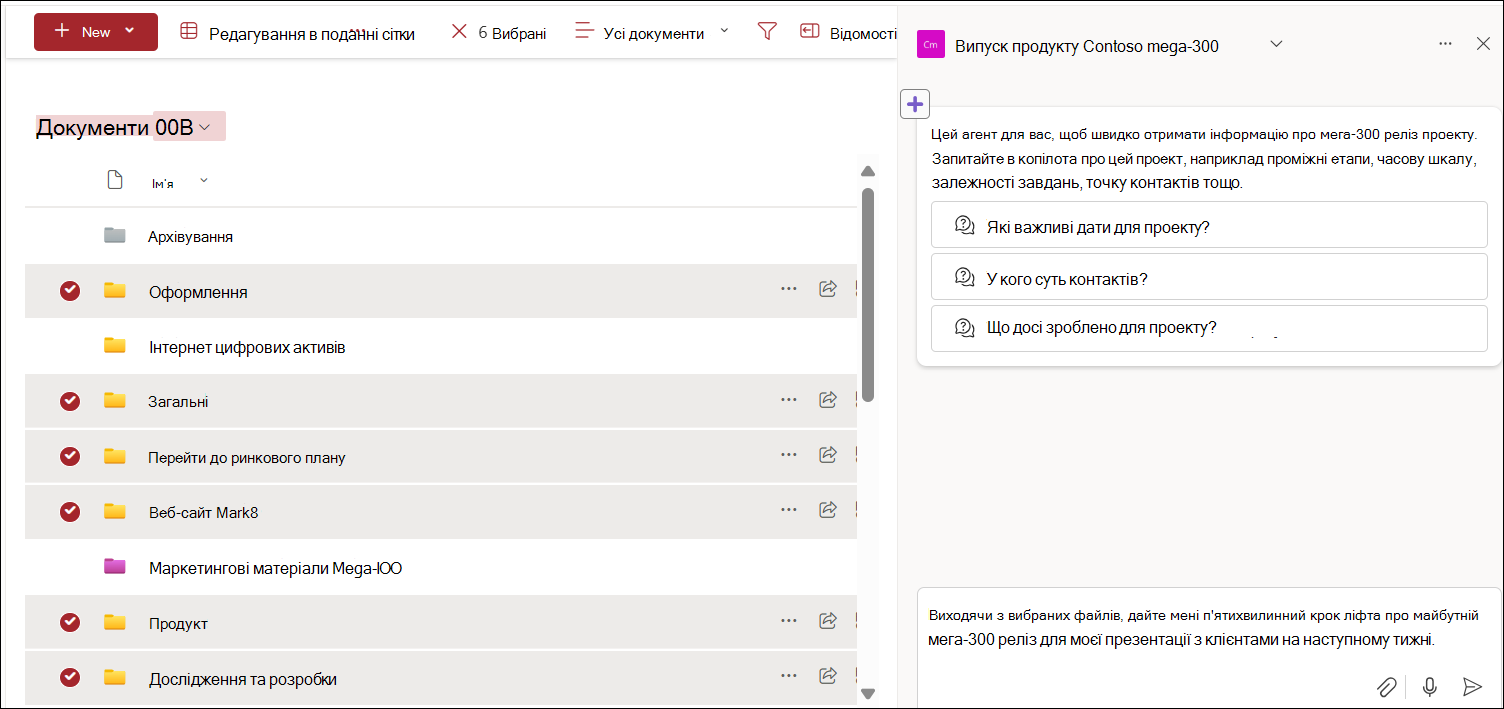Viewport: 1504px width, 709px height.
Task: Open more actions for Перейти до ринкового плану
Action: [789, 455]
